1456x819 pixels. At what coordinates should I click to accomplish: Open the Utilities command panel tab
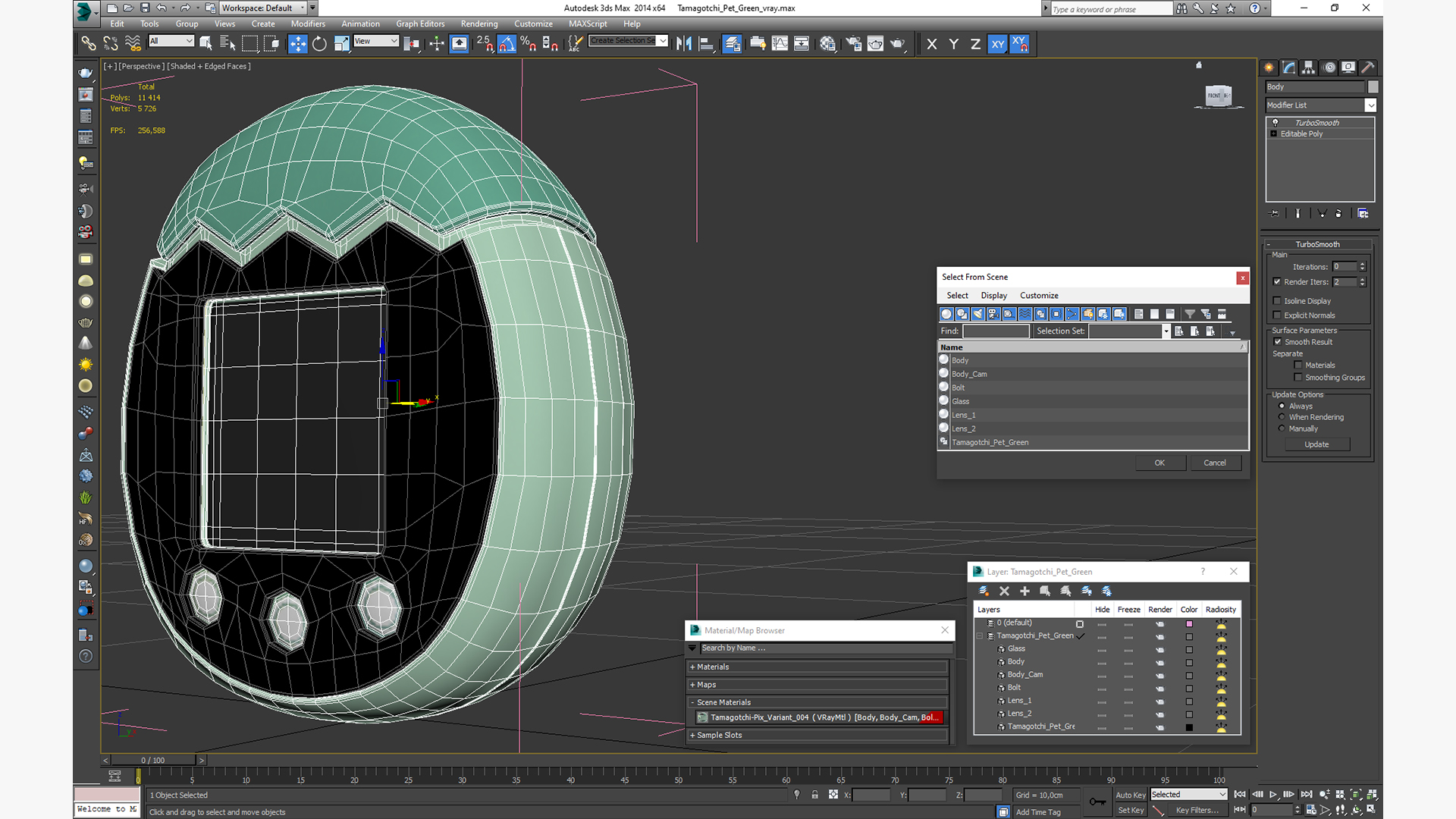coord(1368,67)
